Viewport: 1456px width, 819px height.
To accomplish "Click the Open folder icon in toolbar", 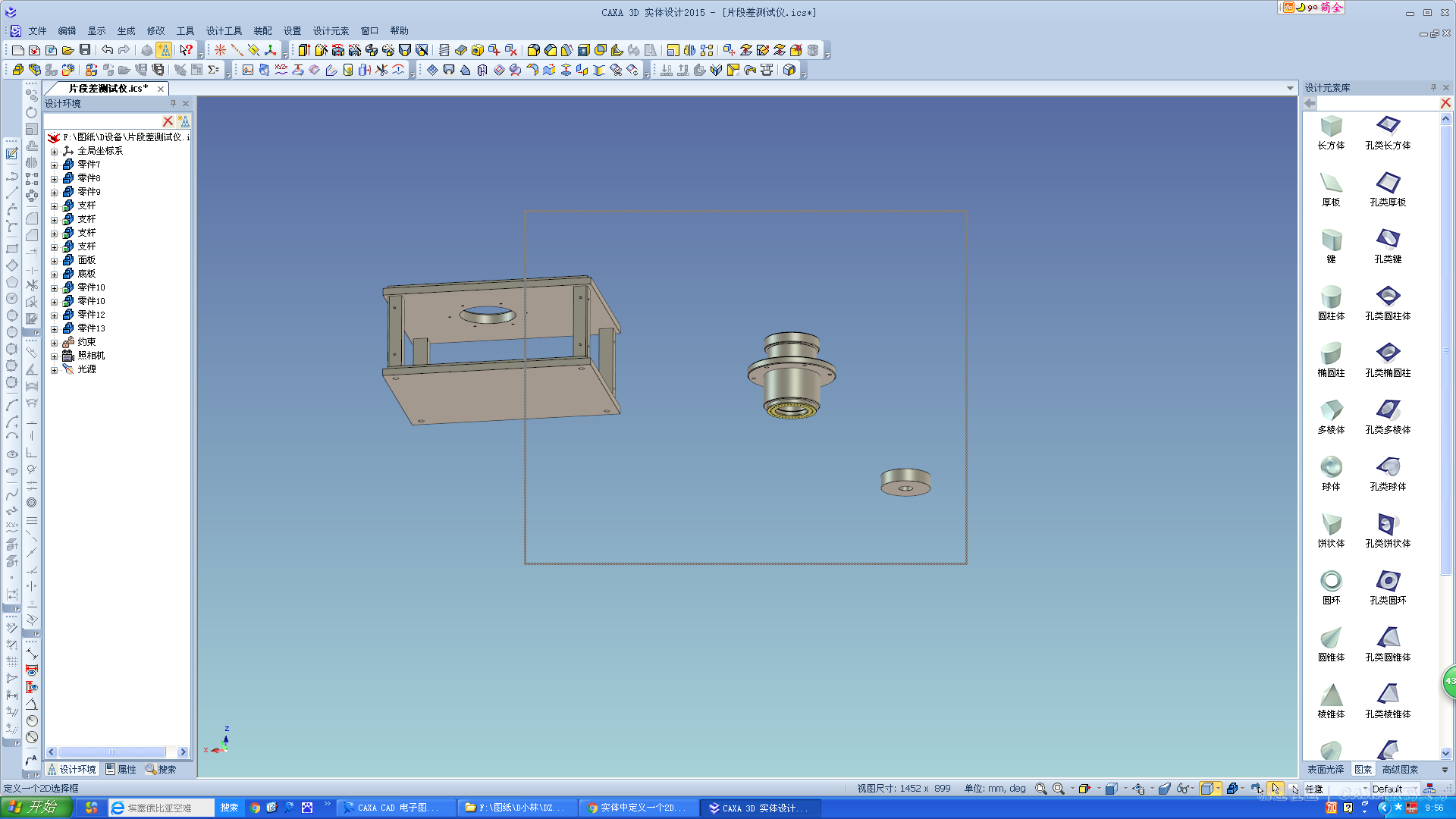I will (x=67, y=50).
